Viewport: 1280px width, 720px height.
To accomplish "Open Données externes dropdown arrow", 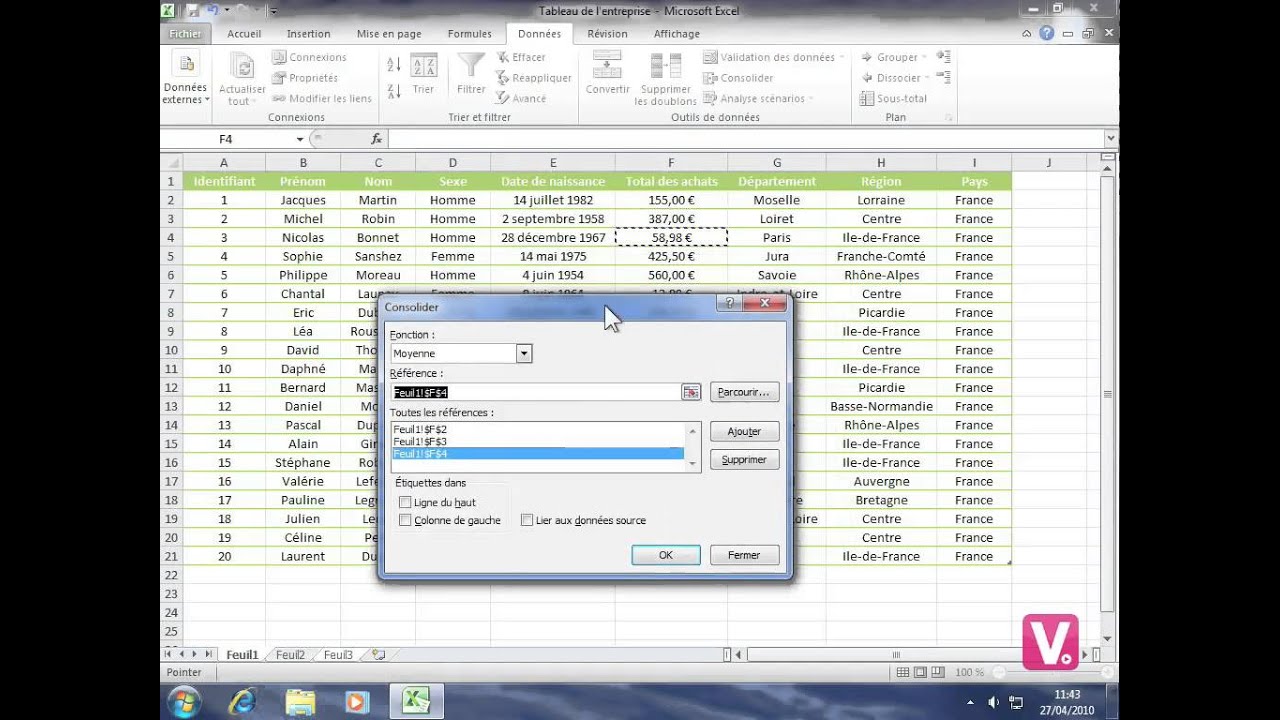I will (207, 100).
